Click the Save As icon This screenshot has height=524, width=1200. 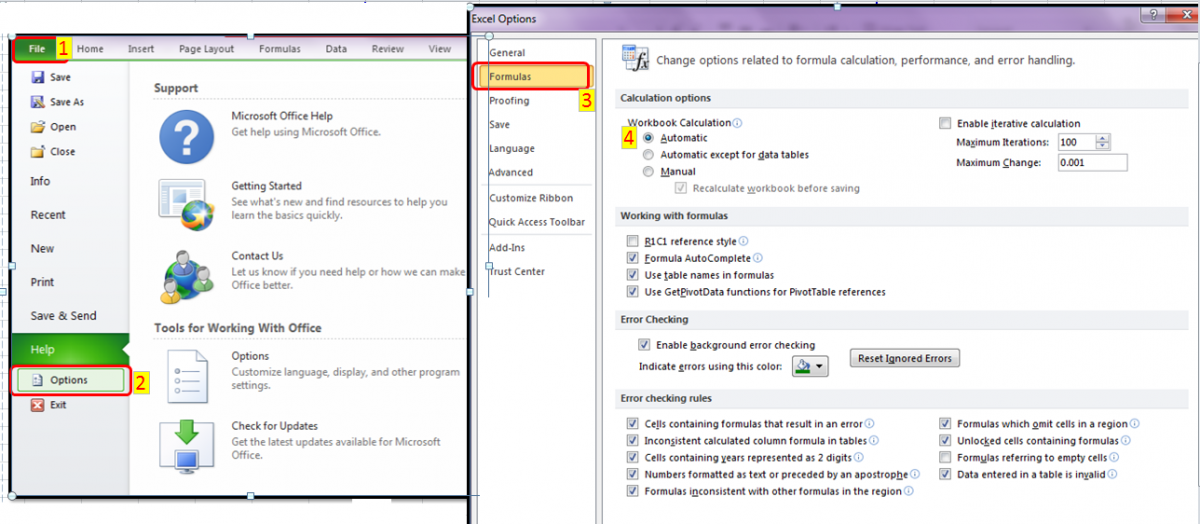38,102
